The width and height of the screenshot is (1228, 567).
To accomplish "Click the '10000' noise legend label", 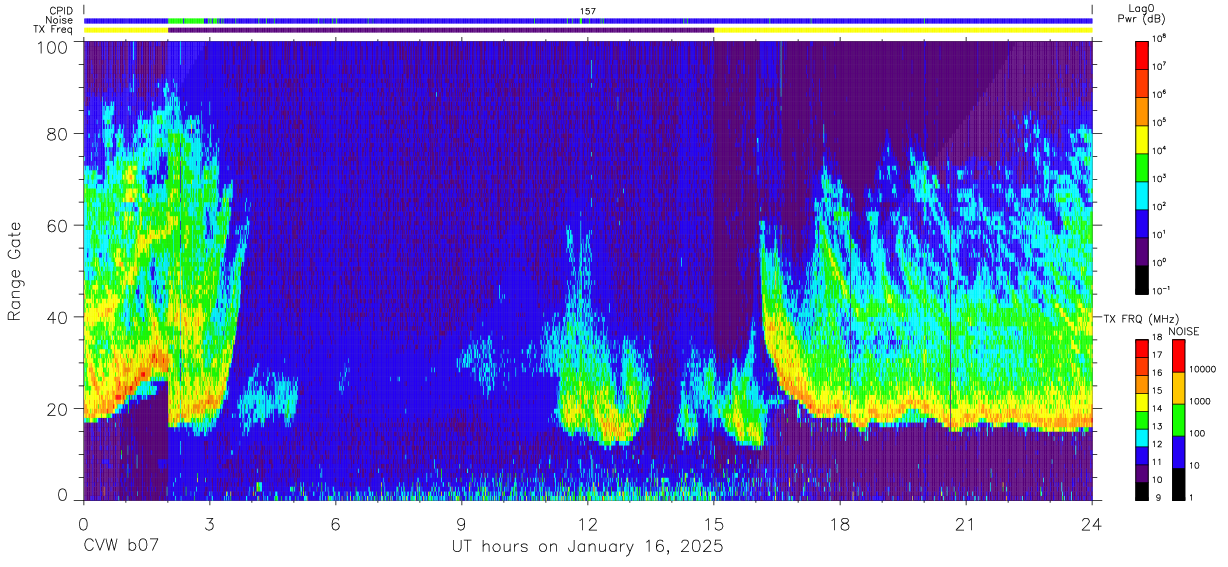I will [x=1202, y=370].
